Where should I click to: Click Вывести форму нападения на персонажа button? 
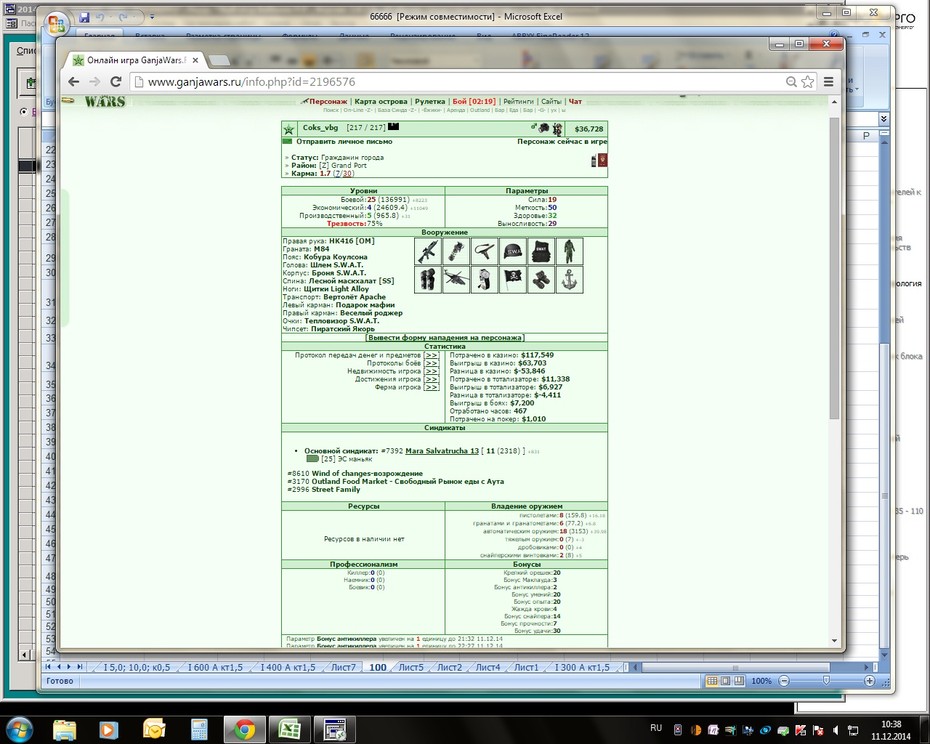[445, 338]
